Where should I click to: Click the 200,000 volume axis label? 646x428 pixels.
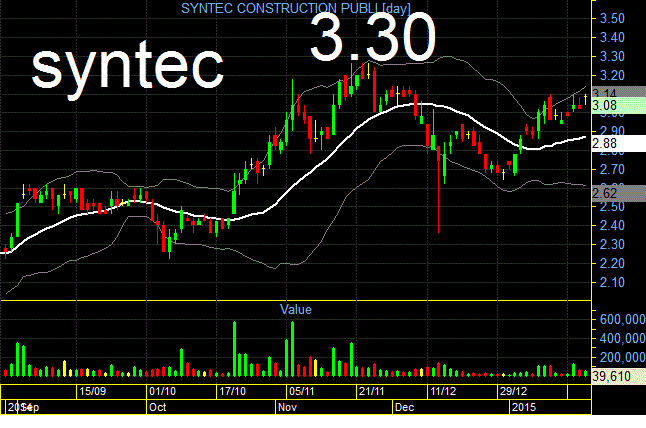[x=623, y=358]
